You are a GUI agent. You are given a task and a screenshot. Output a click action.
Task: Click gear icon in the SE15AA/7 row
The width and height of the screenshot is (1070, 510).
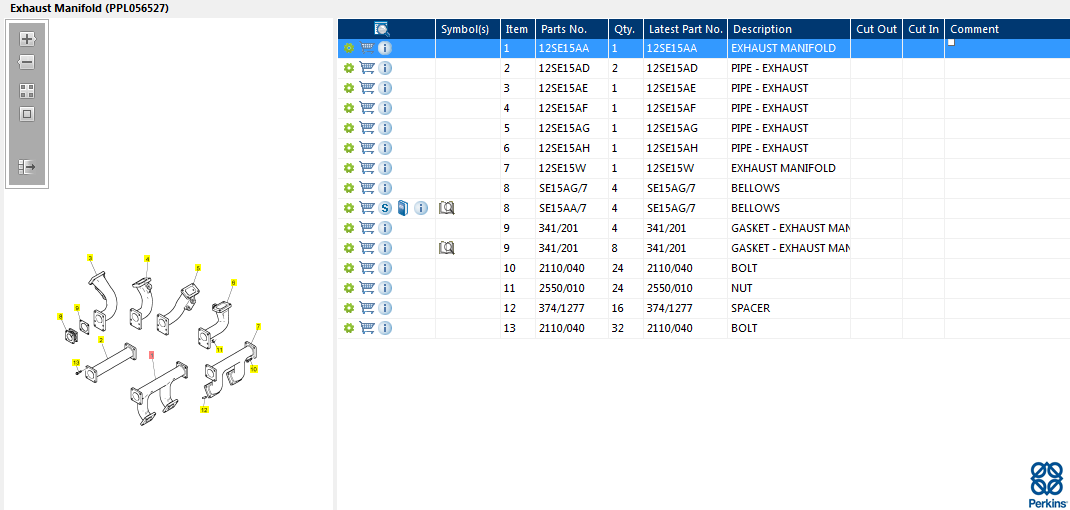[349, 208]
